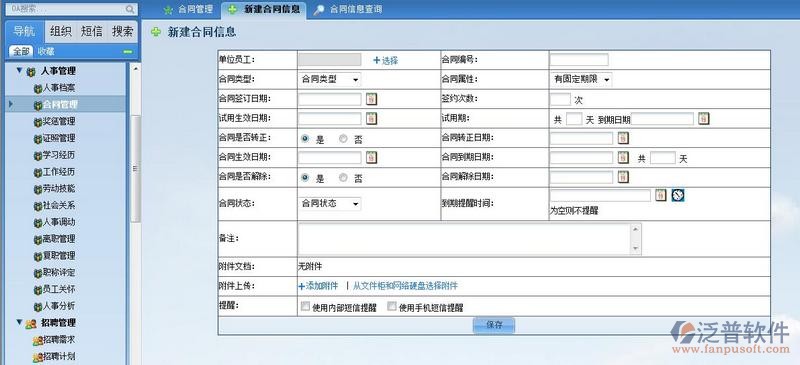Click the search magnifier icon in OA搜索
The width and height of the screenshot is (800, 365).
tap(130, 9)
